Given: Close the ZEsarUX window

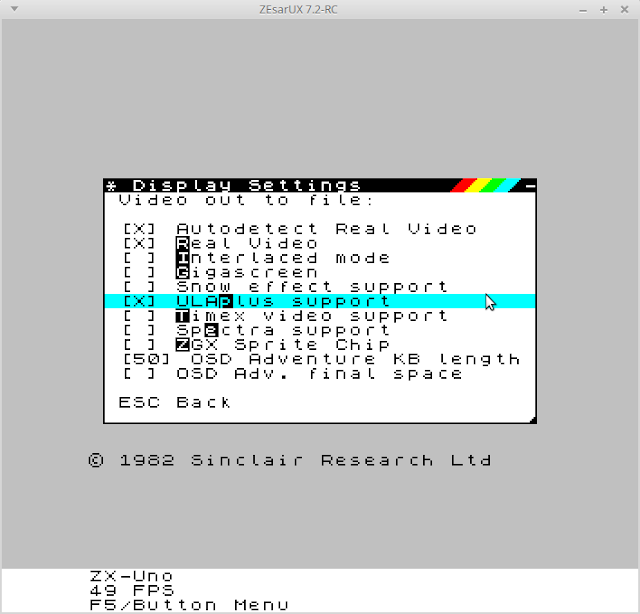Looking at the screenshot, I should click(624, 9).
